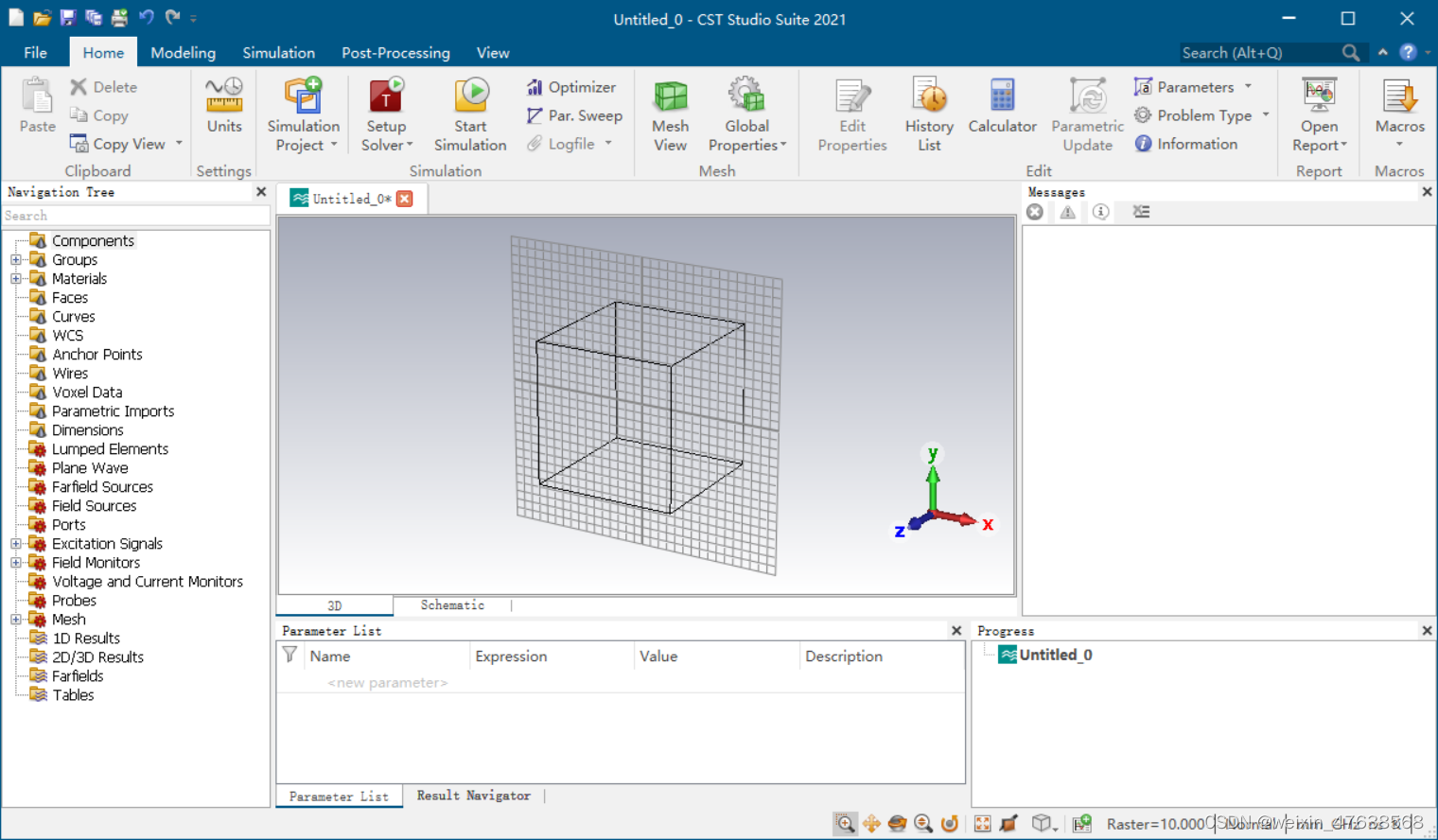
Task: Open the Optimizer
Action: [571, 87]
